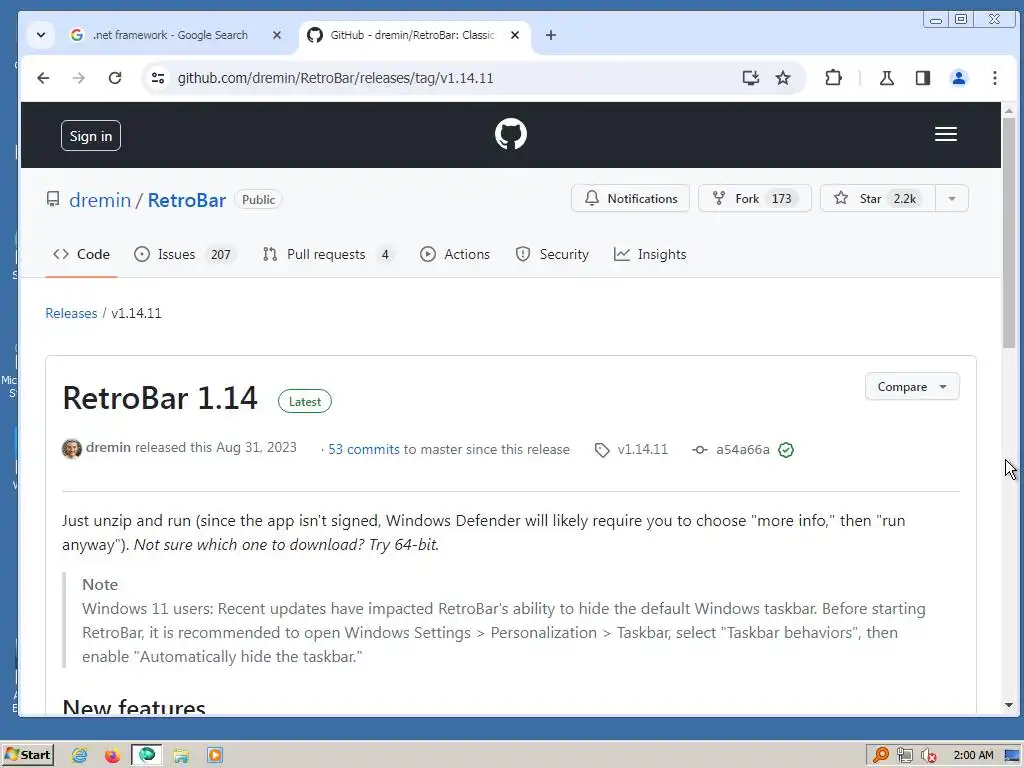Open the Compare dropdown
Image resolution: width=1024 pixels, height=768 pixels.
click(x=912, y=387)
